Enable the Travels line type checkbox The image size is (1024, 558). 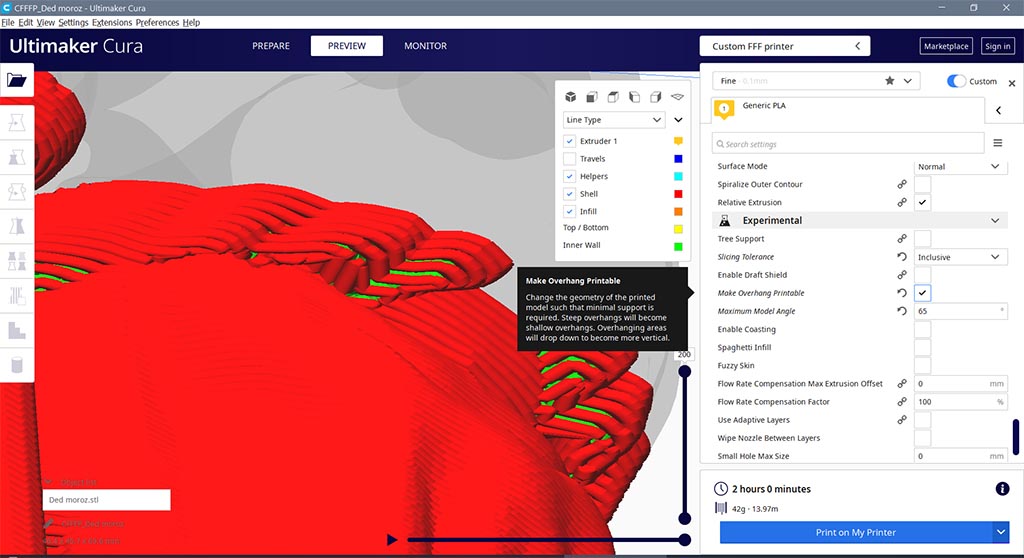click(x=570, y=159)
